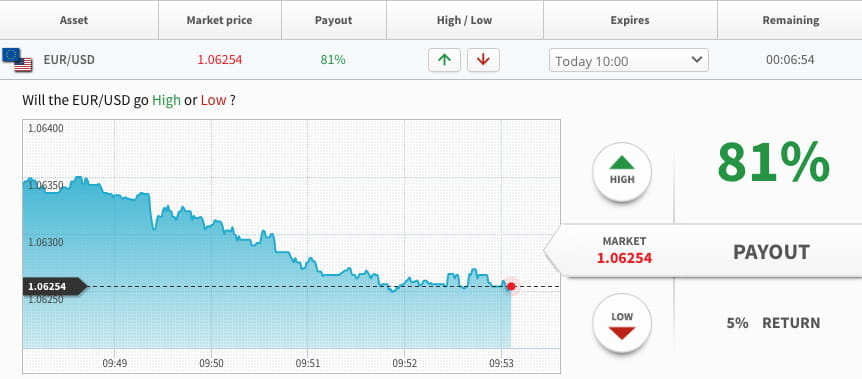Select the large round LOW button

tap(622, 323)
